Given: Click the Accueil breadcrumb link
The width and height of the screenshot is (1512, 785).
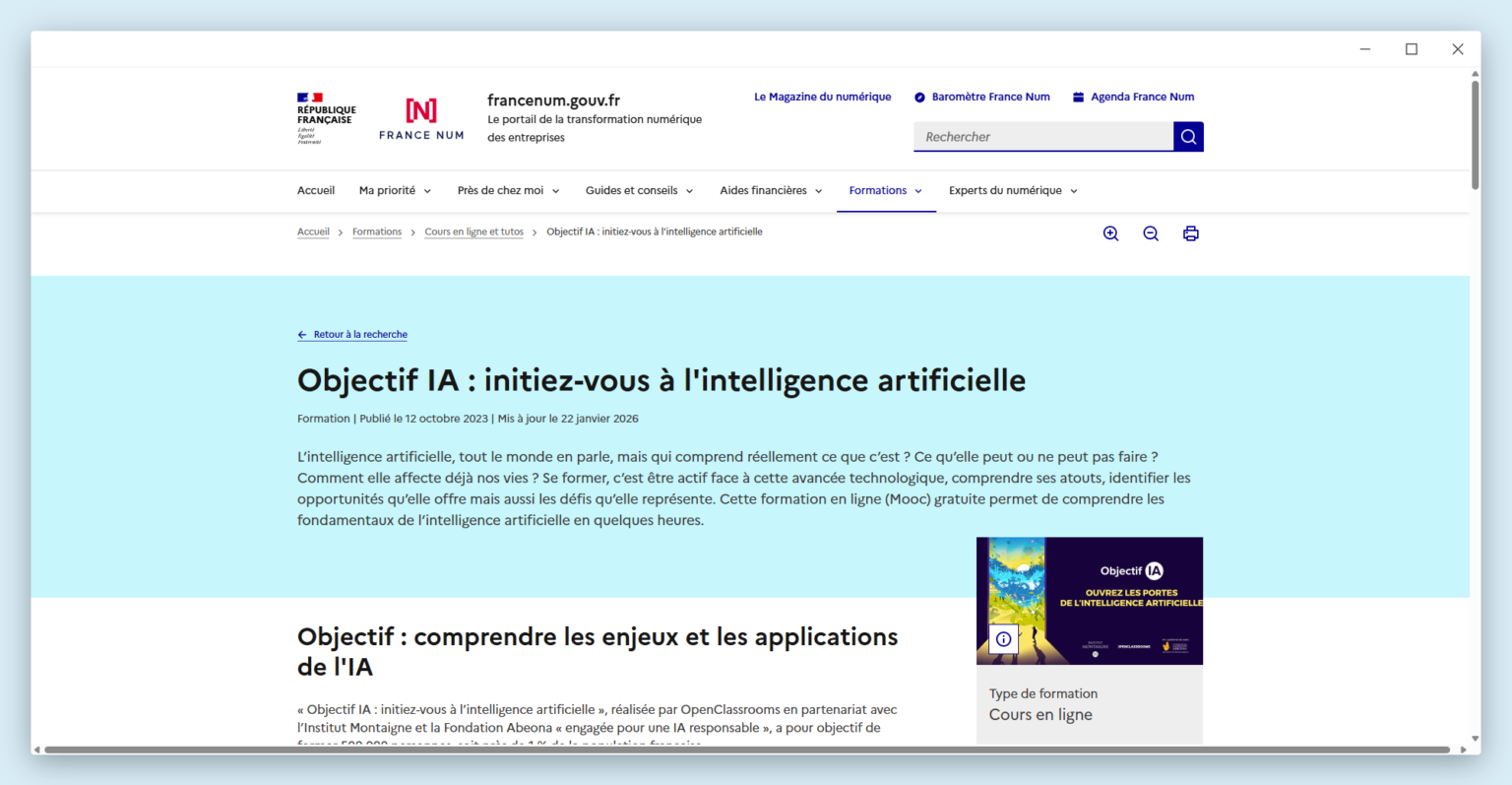Looking at the screenshot, I should 313,232.
